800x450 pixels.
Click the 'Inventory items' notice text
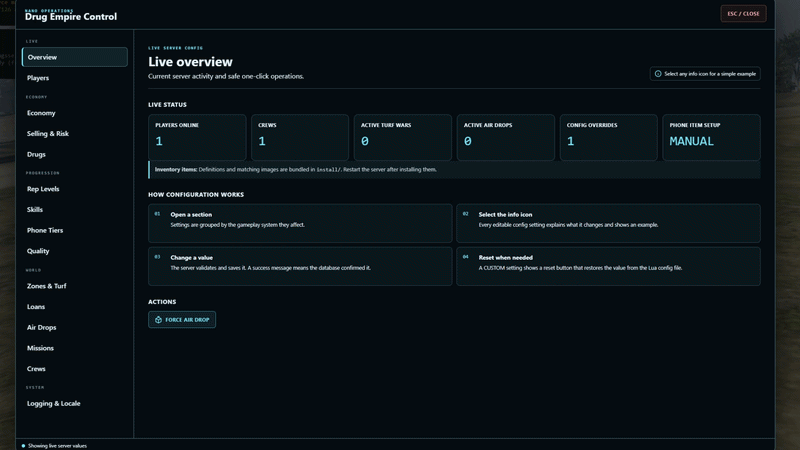point(295,169)
